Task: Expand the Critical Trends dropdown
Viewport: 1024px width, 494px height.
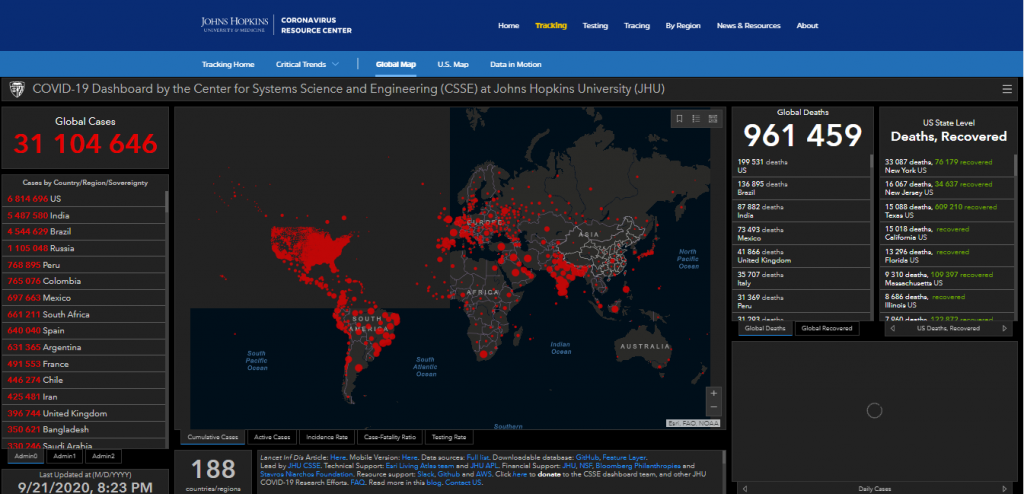Action: tap(307, 64)
